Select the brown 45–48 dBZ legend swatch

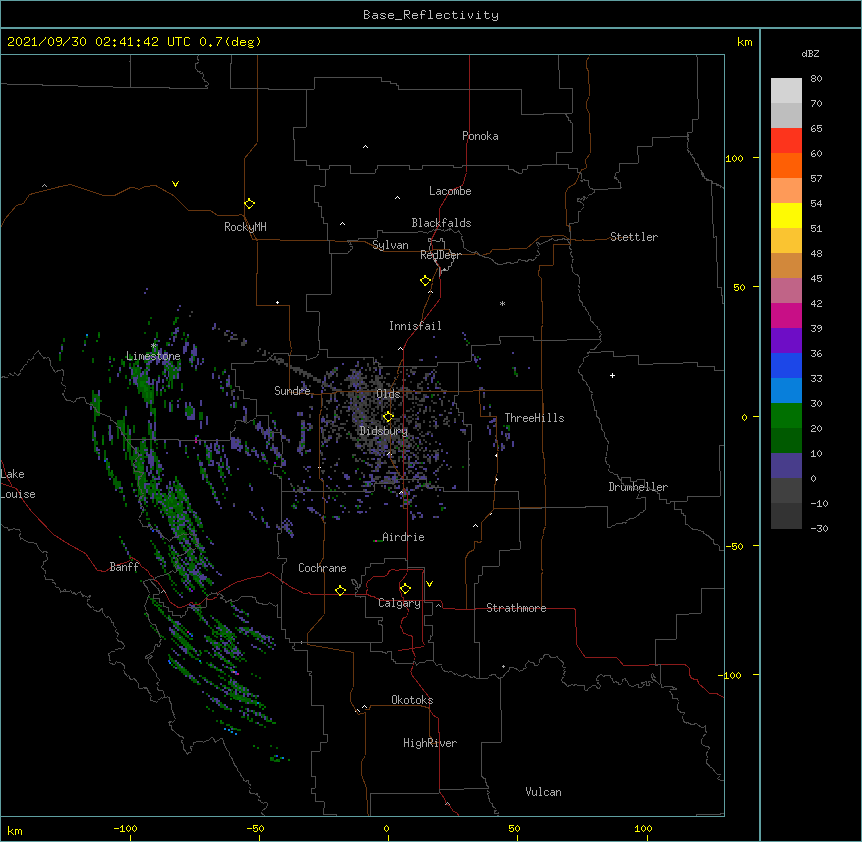(786, 265)
